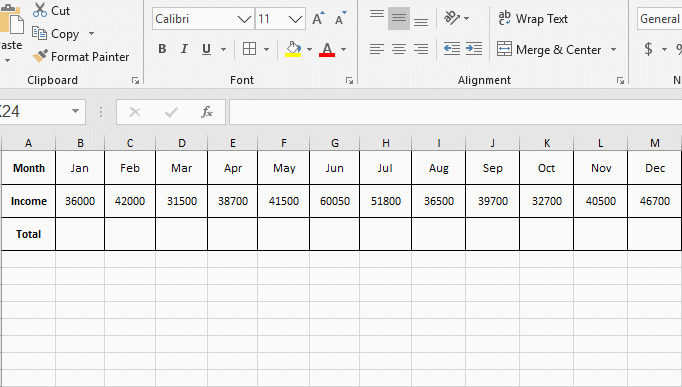Toggle Middle Align for cells

pyautogui.click(x=399, y=18)
